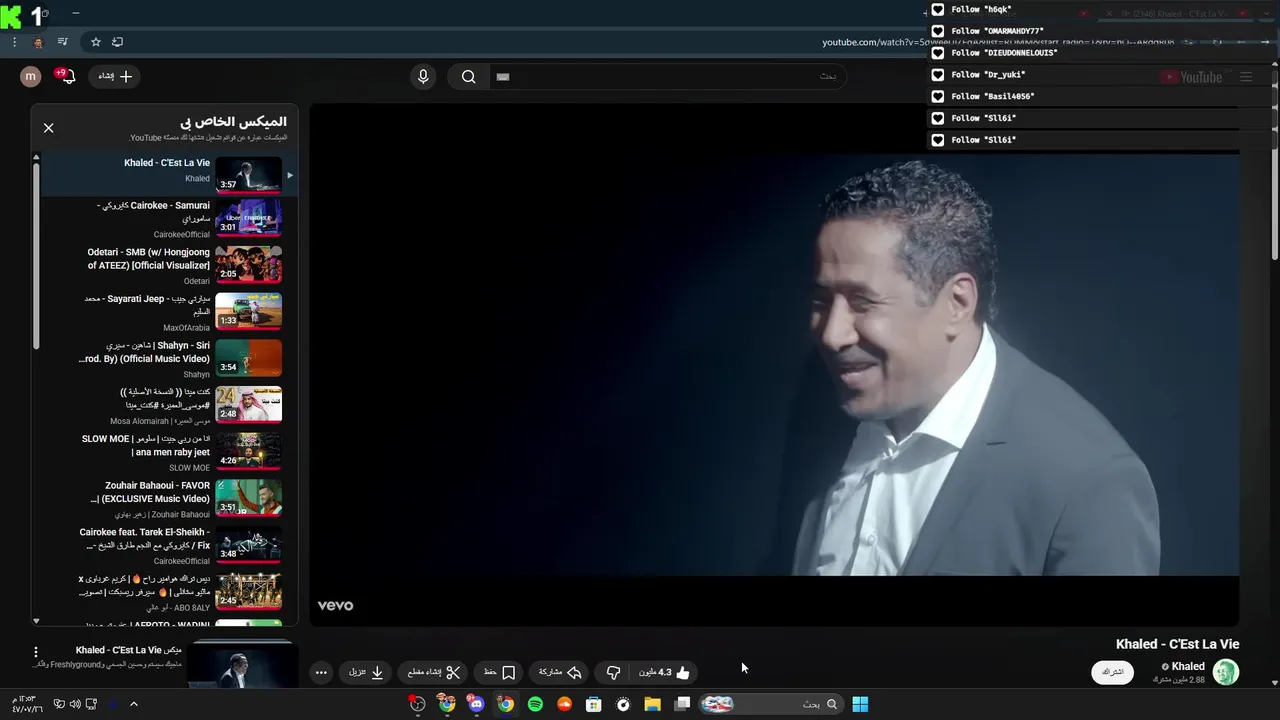Open Discord from the taskbar

[x=476, y=704]
